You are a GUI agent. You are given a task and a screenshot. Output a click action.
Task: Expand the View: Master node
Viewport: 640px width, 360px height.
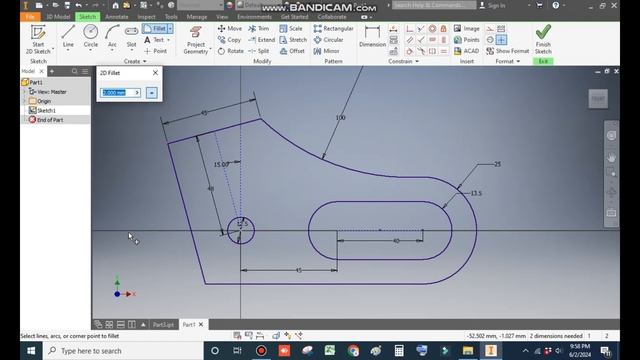pyautogui.click(x=25, y=92)
